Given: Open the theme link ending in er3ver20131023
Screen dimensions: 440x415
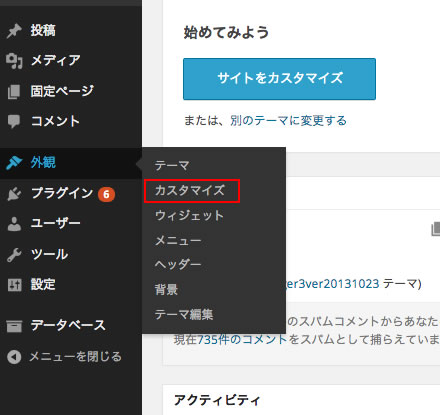Looking at the screenshot, I should (333, 284).
